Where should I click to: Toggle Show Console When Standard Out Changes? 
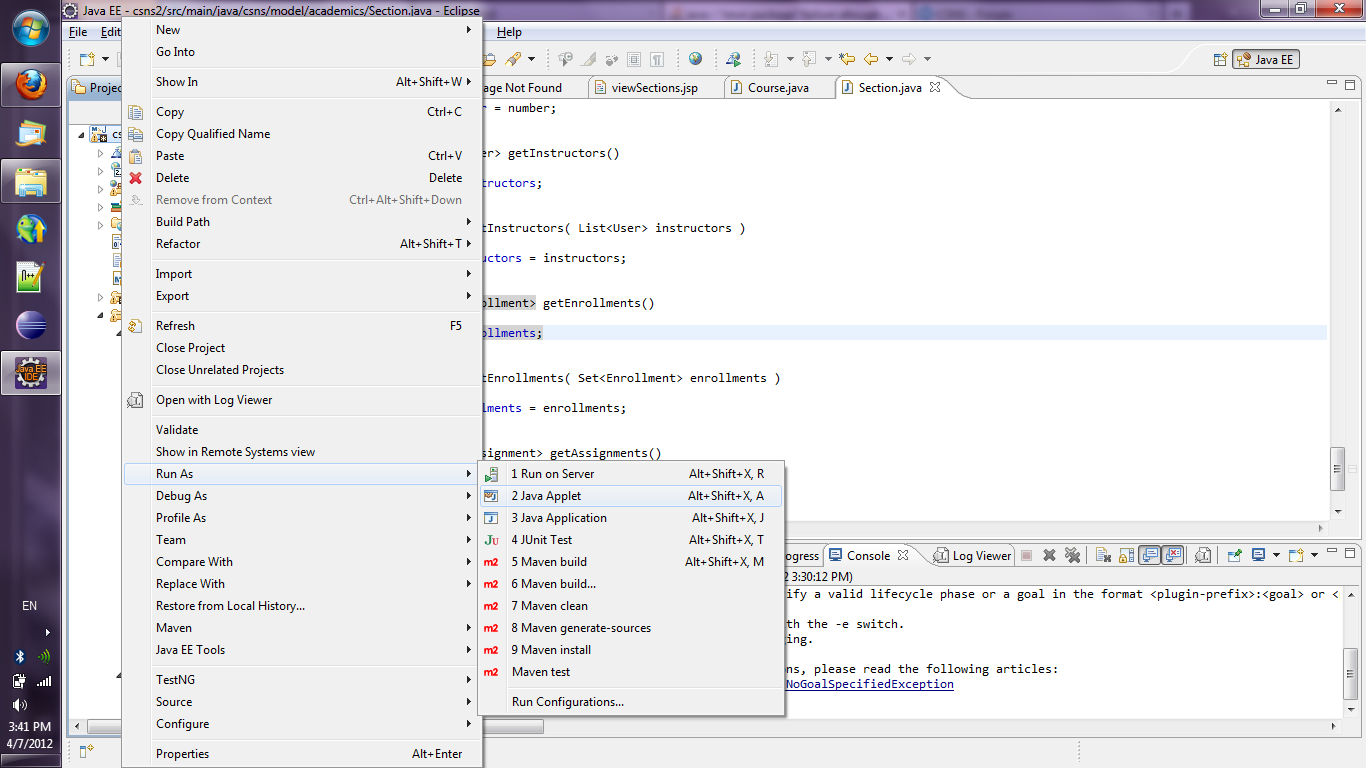point(1149,555)
